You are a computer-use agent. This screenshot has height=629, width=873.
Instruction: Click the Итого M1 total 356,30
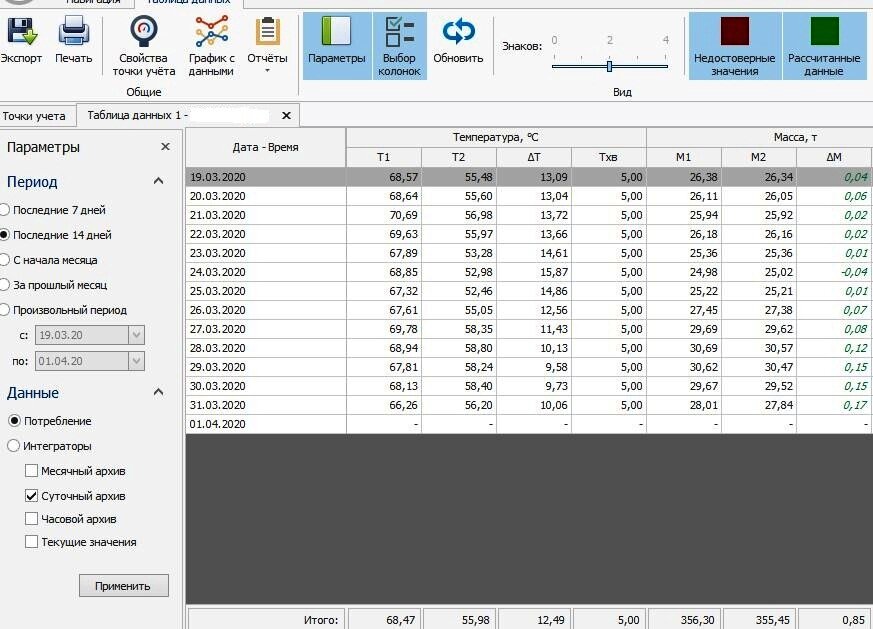pos(684,620)
